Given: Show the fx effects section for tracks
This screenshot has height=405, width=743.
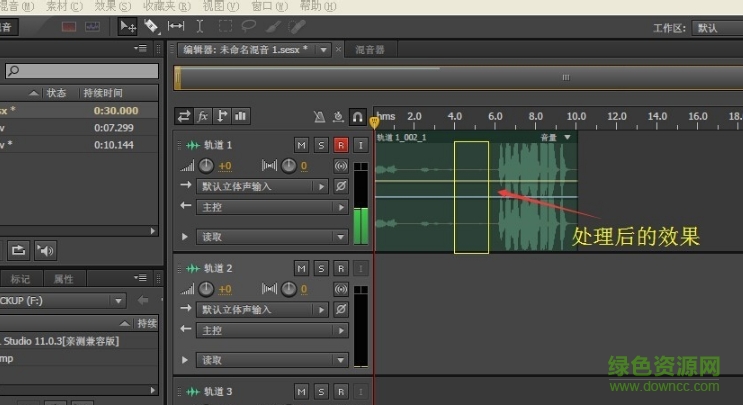Looking at the screenshot, I should click(x=203, y=116).
